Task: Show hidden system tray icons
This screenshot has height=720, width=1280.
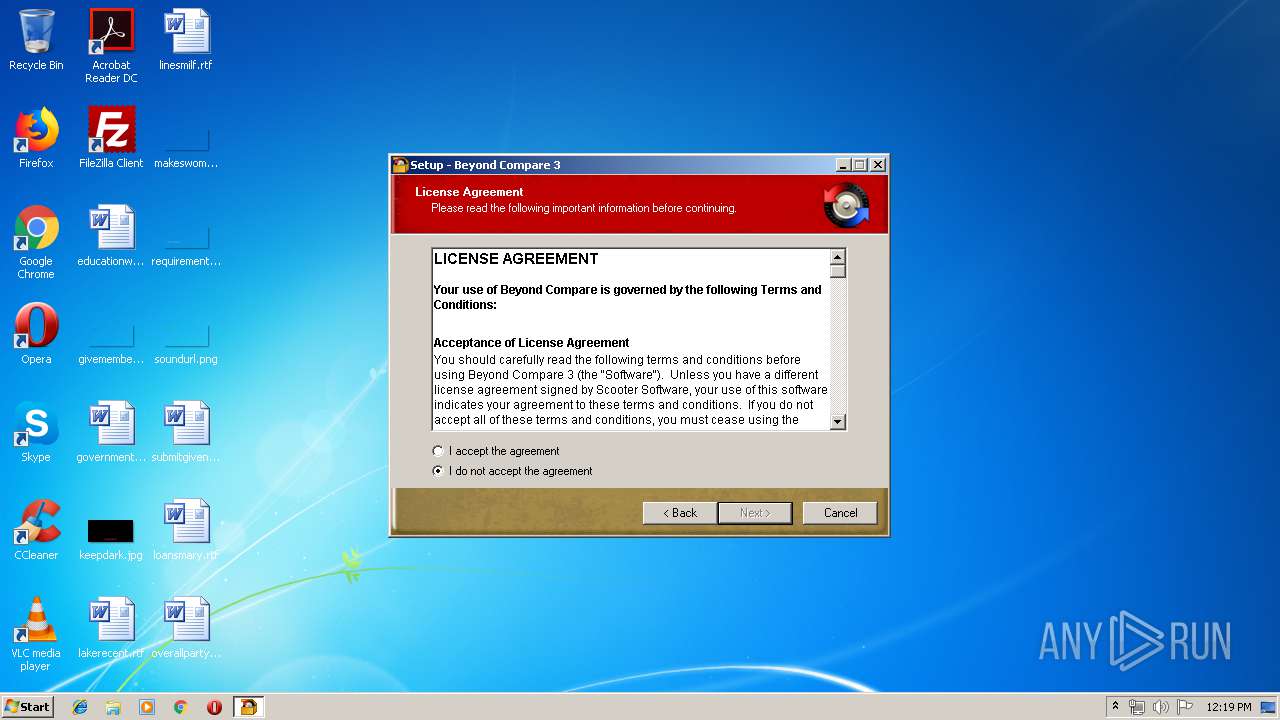Action: coord(1115,706)
